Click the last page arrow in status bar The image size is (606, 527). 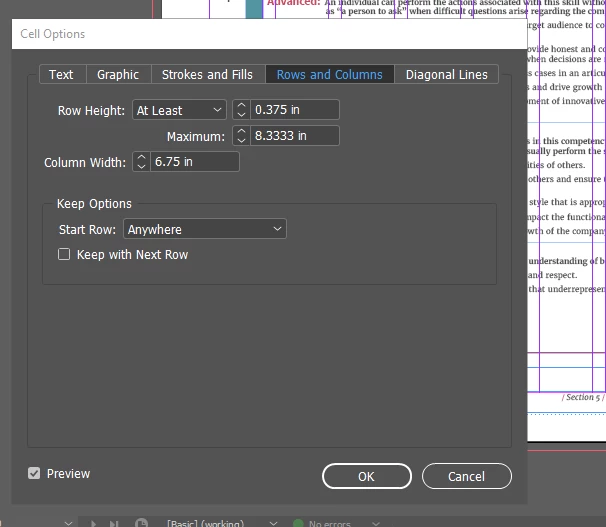114,523
